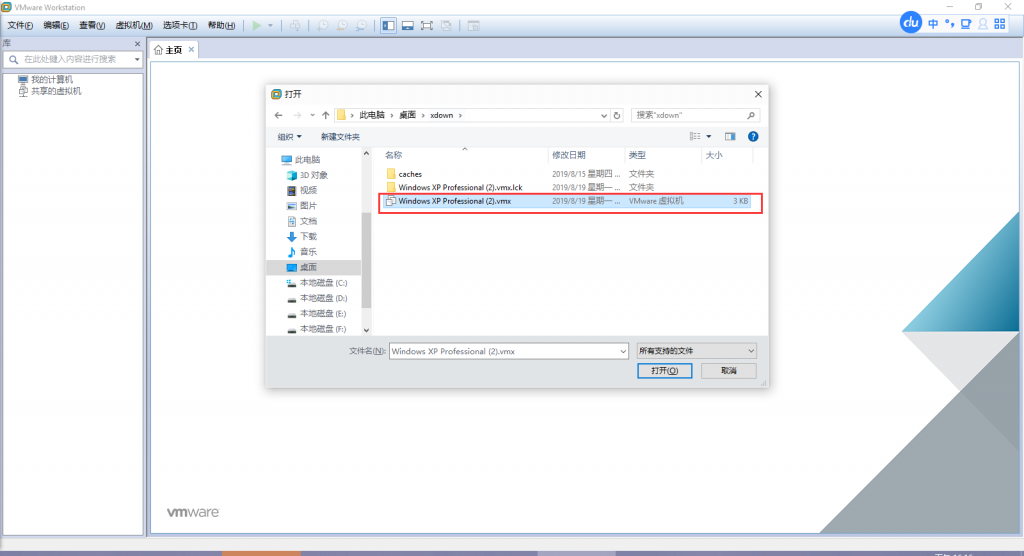Screen dimensions: 1024x556
Task: Open the view options dropdown arrow
Action: coord(709,137)
